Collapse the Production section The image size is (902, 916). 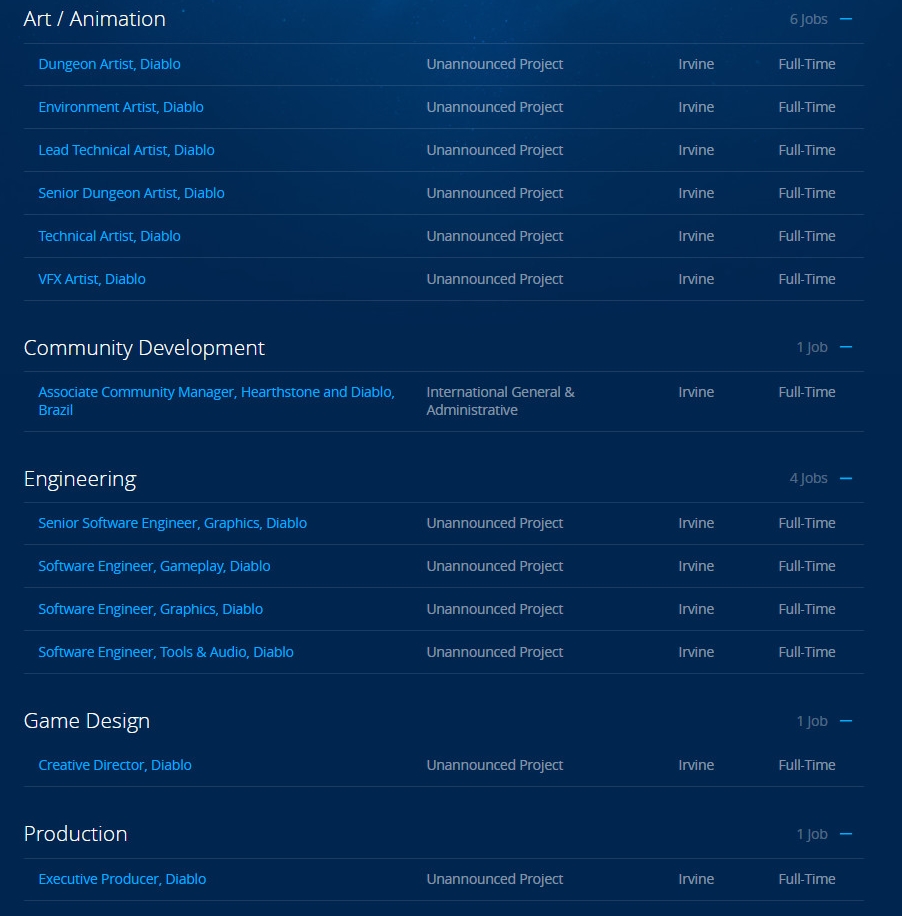(x=845, y=834)
